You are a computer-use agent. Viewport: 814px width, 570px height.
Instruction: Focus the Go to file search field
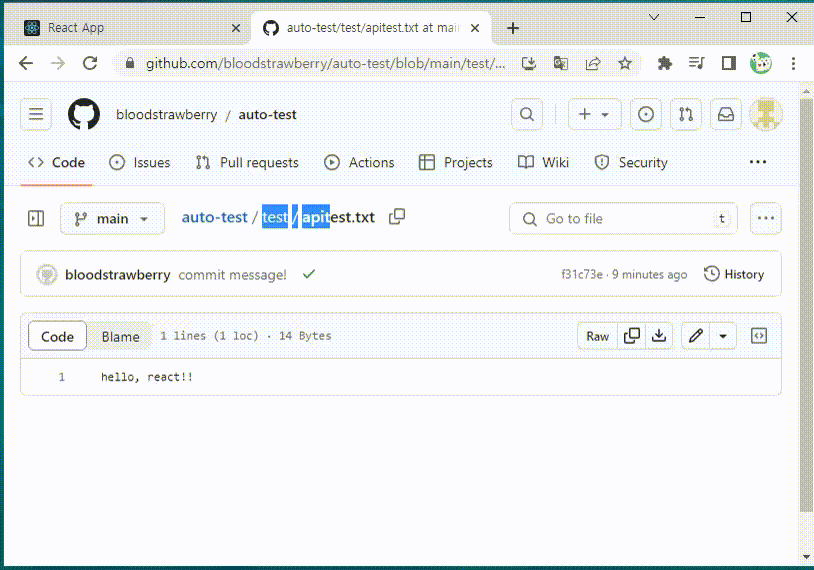(623, 219)
